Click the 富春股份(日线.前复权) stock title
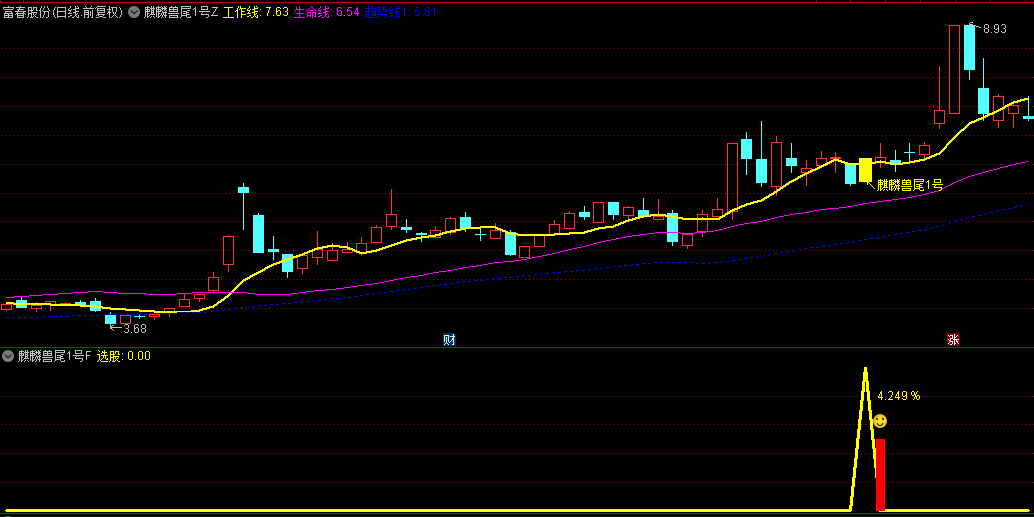 tap(63, 12)
